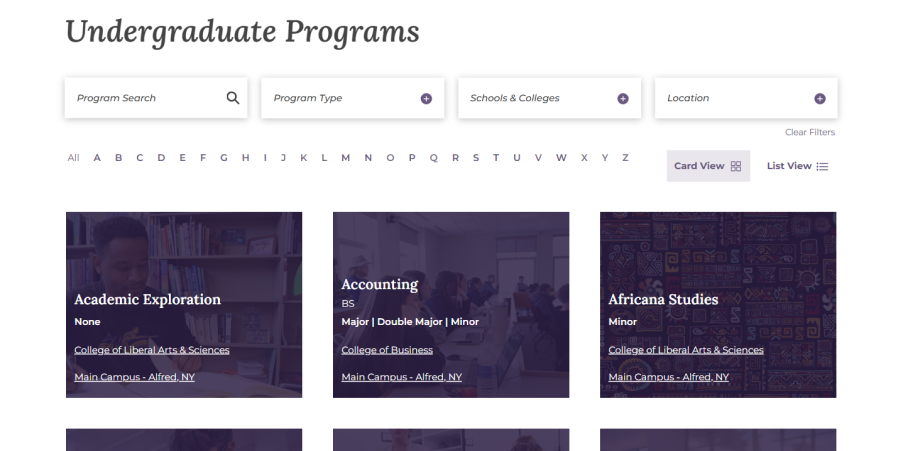This screenshot has width=903, height=451.
Task: Select the All letter filter
Action: click(73, 158)
